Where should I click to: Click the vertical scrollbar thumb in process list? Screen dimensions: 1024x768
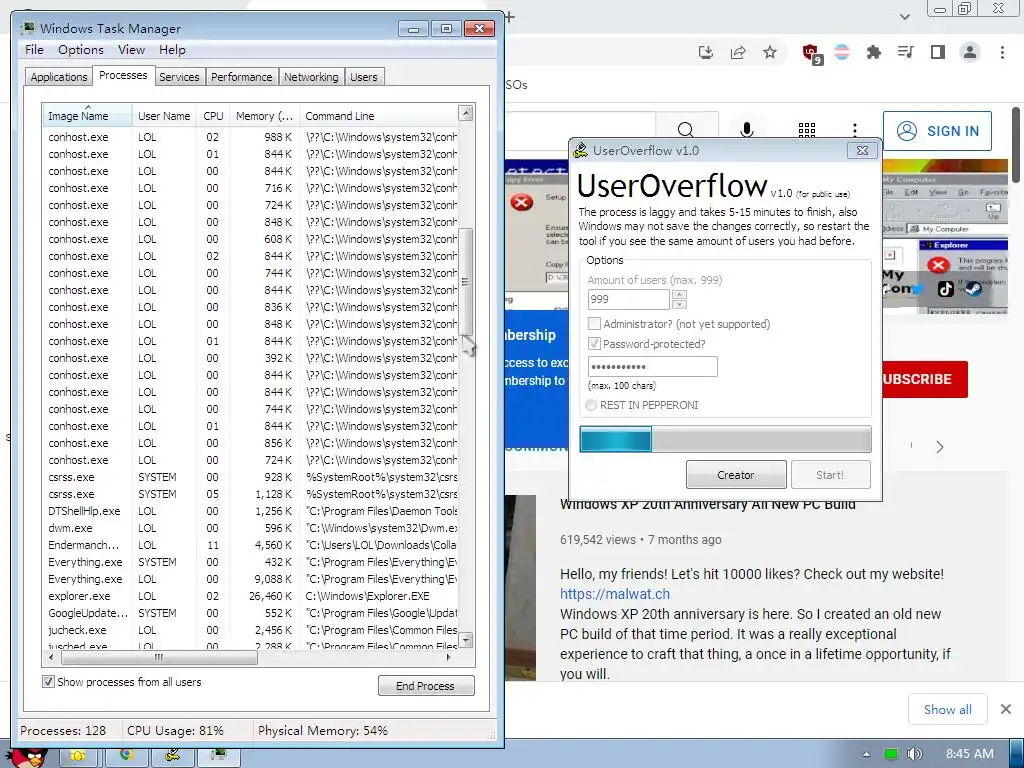(466, 282)
